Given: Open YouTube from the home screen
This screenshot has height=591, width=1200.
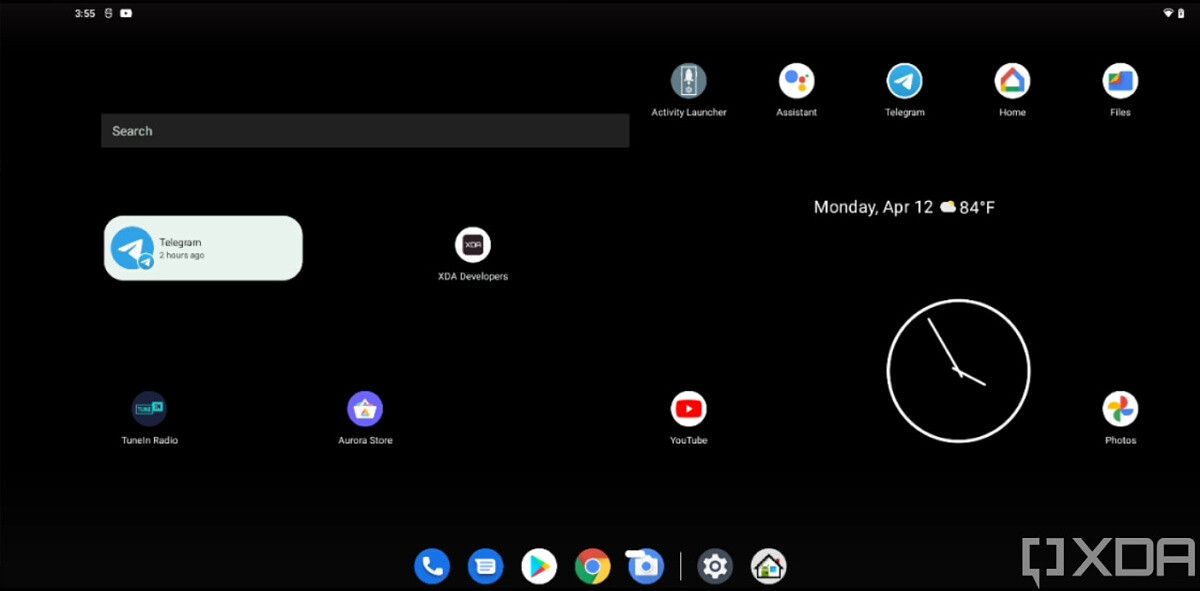Looking at the screenshot, I should (x=689, y=409).
